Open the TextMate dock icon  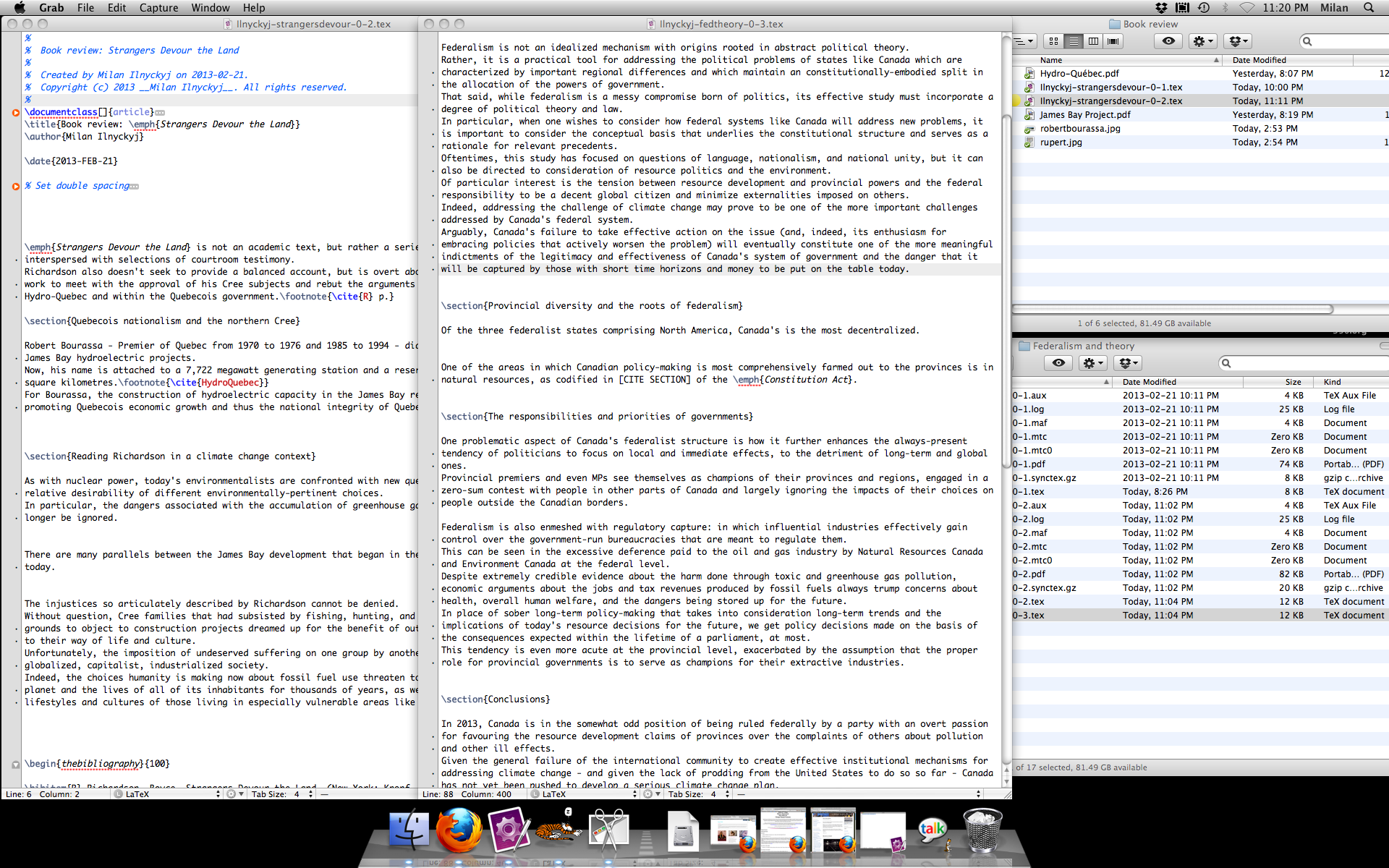tap(509, 830)
